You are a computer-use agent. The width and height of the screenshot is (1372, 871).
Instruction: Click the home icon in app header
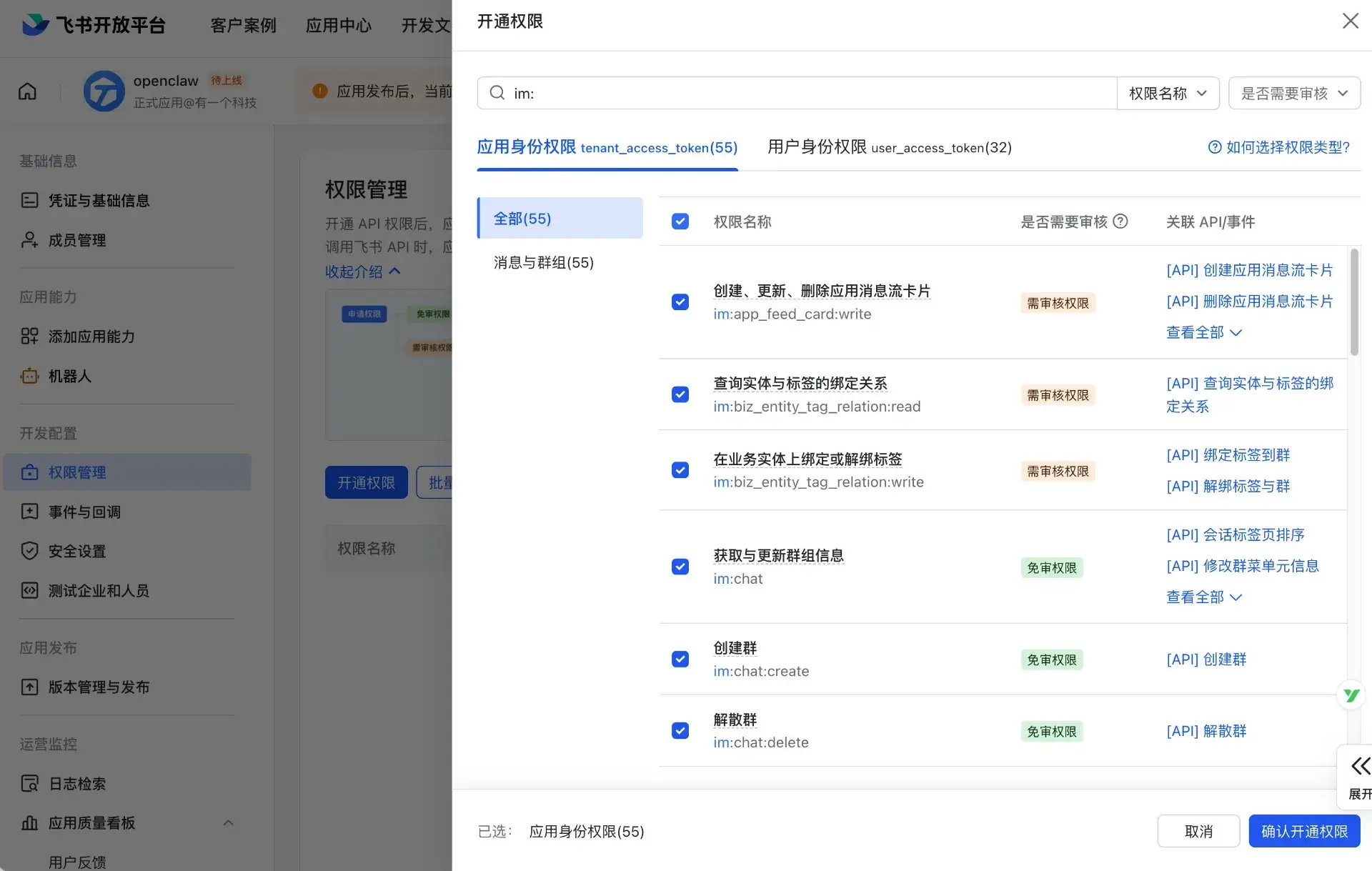pos(27,91)
